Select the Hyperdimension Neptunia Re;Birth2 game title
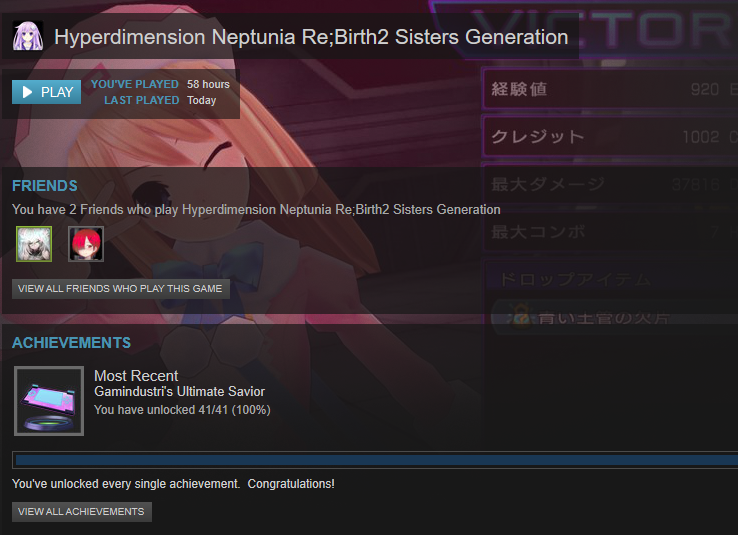Image resolution: width=738 pixels, height=535 pixels. (311, 37)
